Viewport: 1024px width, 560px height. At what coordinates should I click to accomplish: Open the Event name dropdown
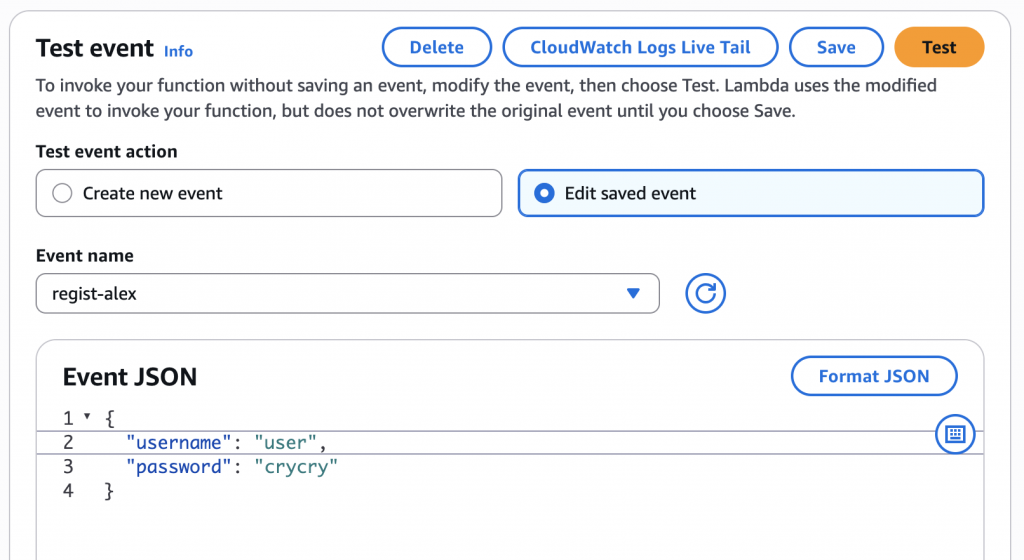click(x=347, y=293)
